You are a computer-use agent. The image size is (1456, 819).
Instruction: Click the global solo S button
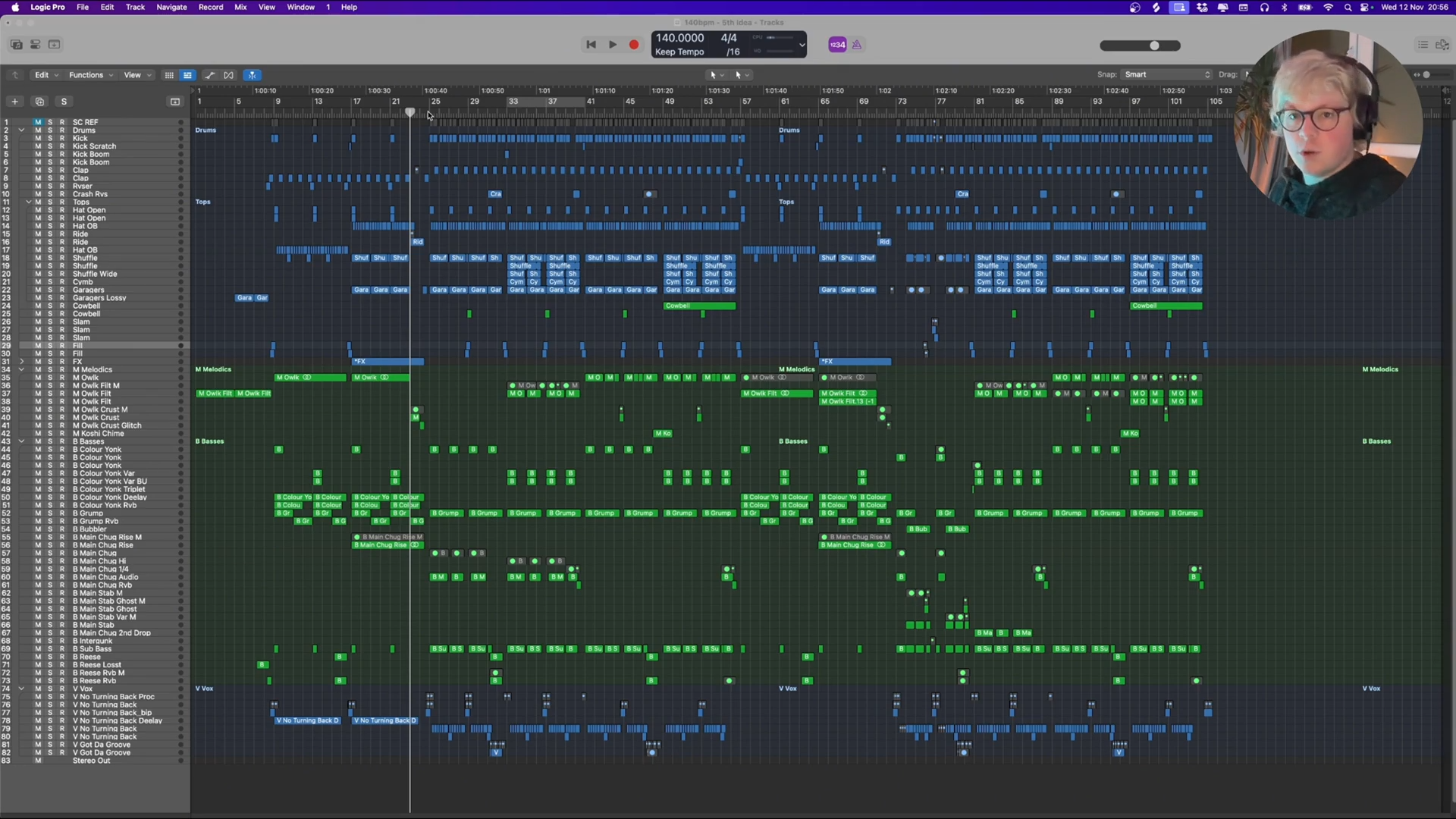coord(64,102)
